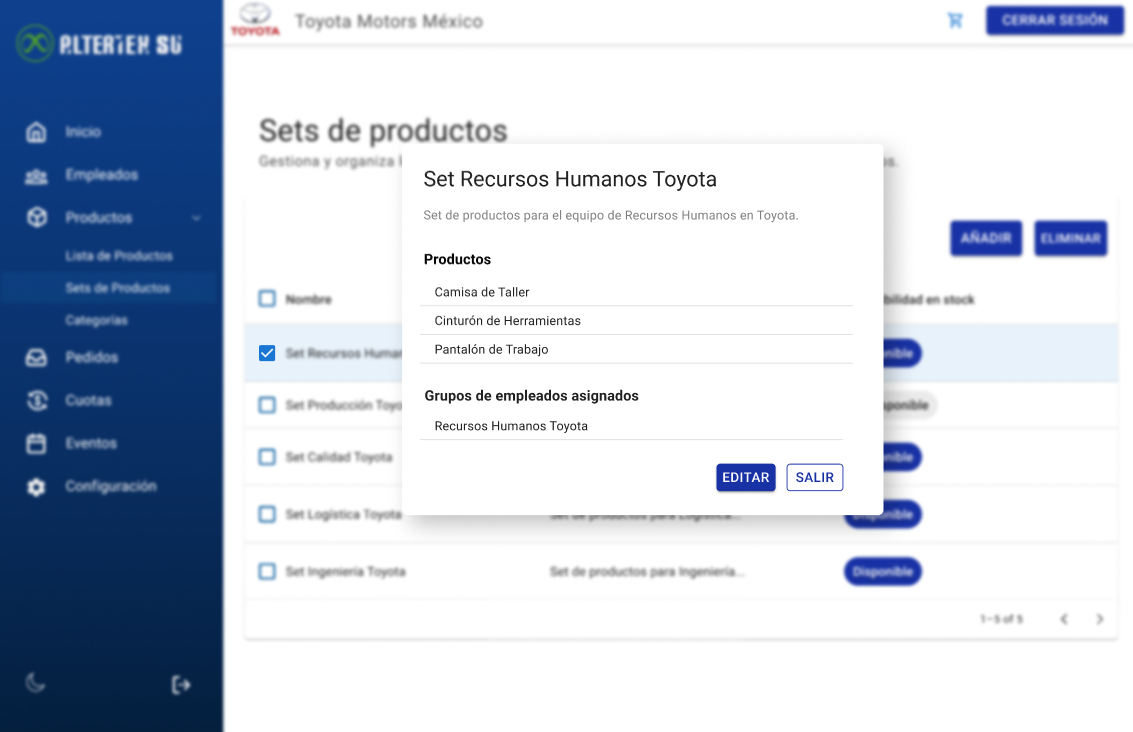Click the Set Ingeniería Toyota row name
Image resolution: width=1133 pixels, height=732 pixels.
pos(345,572)
